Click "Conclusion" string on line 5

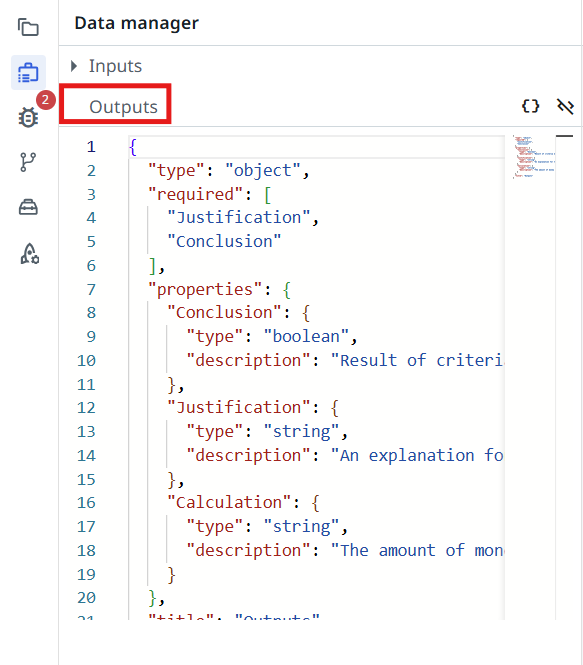tap(224, 241)
